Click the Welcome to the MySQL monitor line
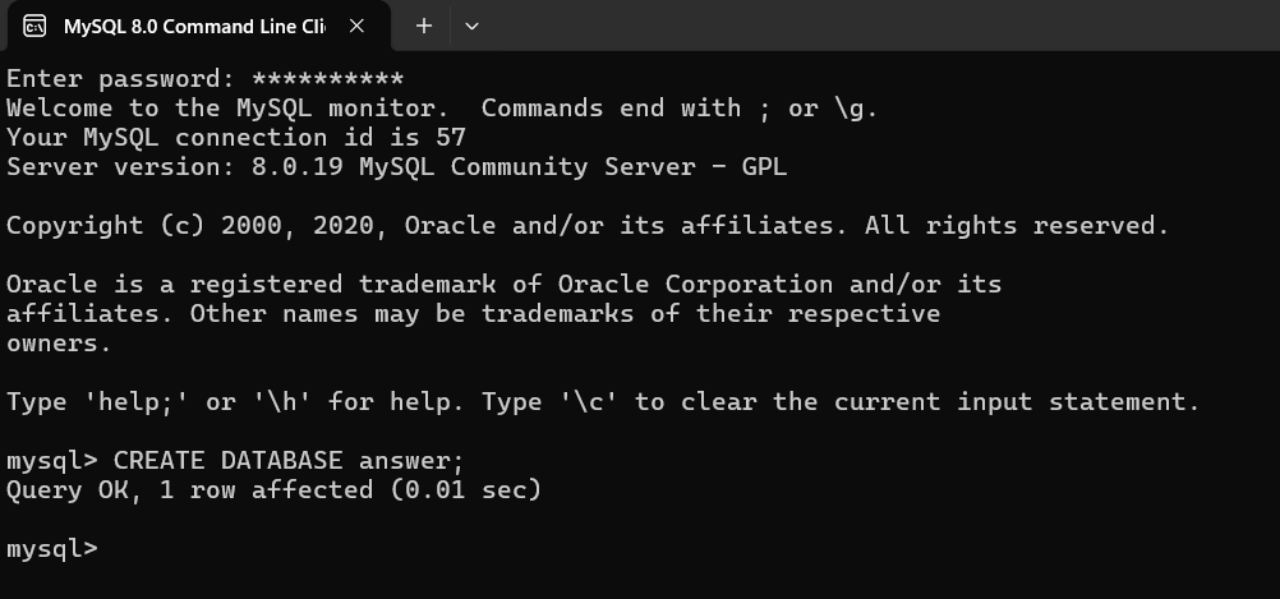 pos(440,107)
